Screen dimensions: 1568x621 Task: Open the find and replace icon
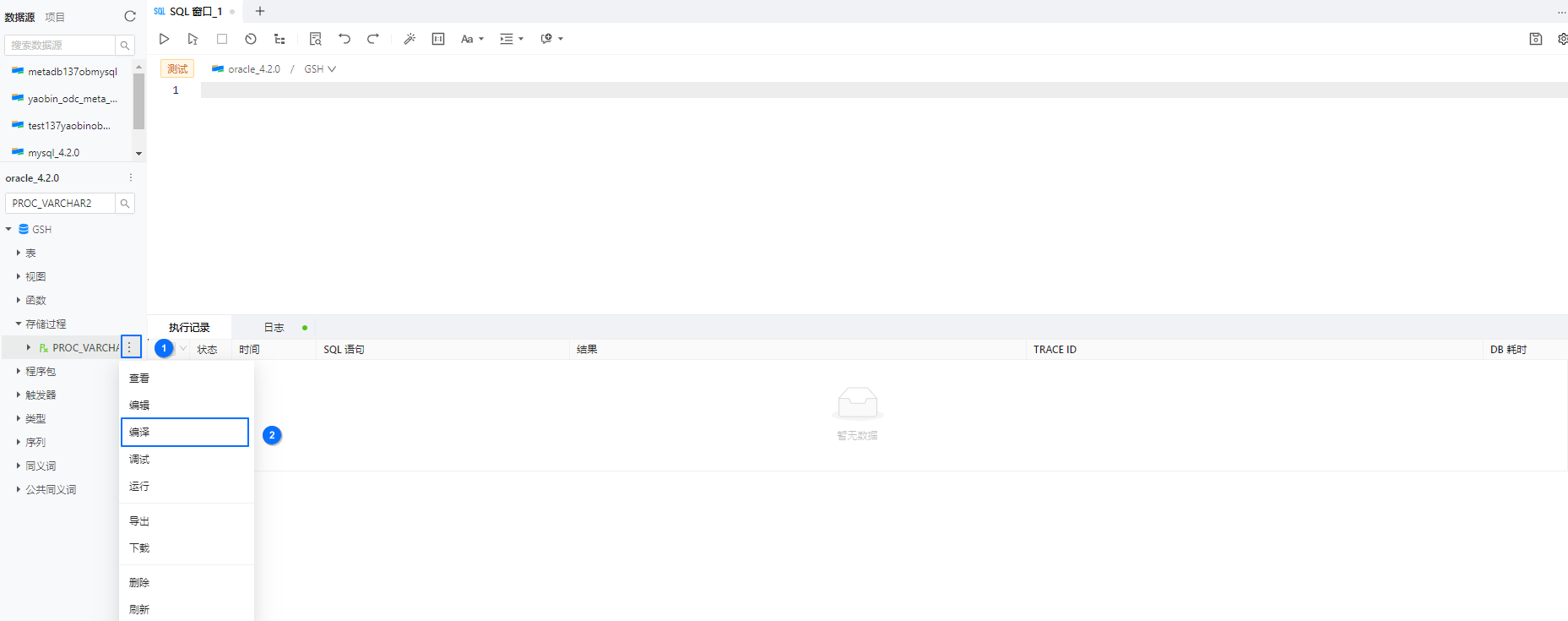point(316,39)
